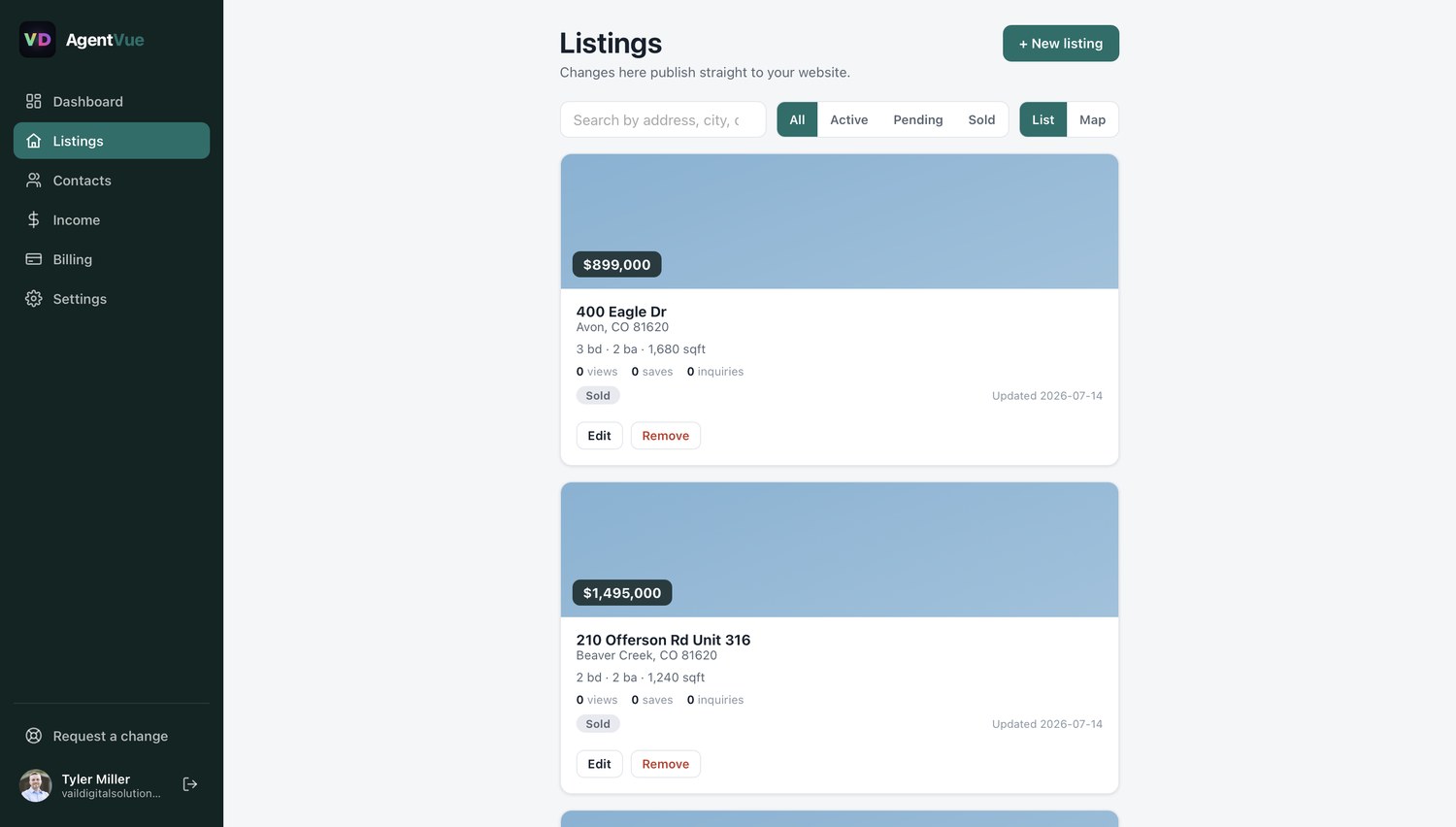Click Updated date on 210 Offerson Rd card
Screen dimensions: 1456x827
pos(1047,724)
